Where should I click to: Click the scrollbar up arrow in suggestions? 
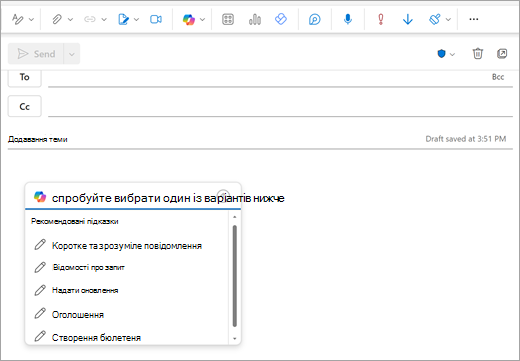coord(235,217)
